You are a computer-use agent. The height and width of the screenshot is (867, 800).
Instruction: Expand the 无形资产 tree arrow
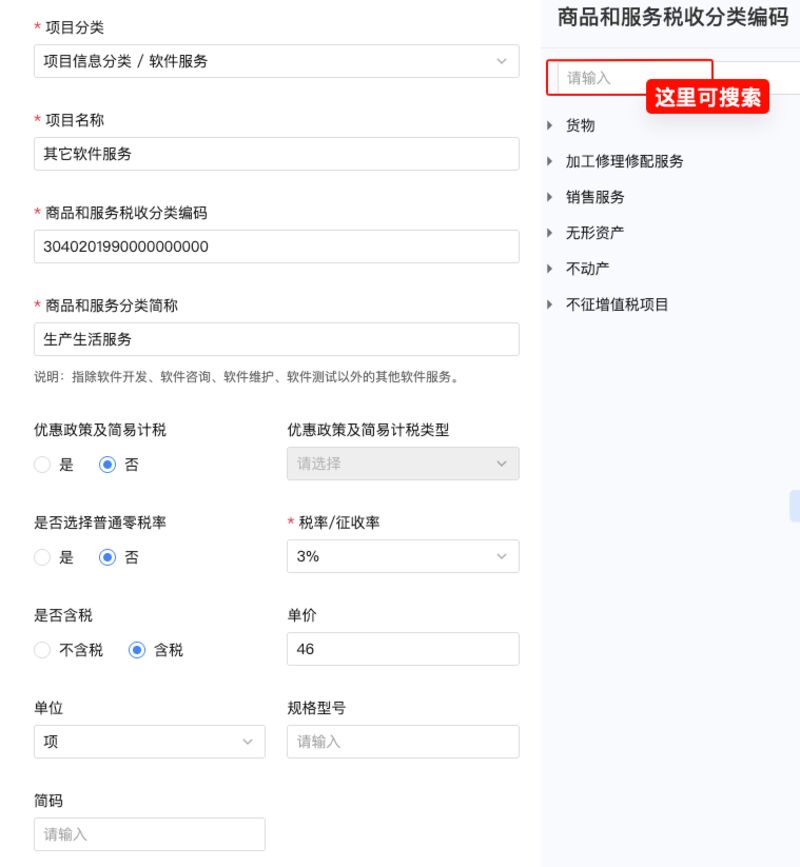pyautogui.click(x=550, y=233)
